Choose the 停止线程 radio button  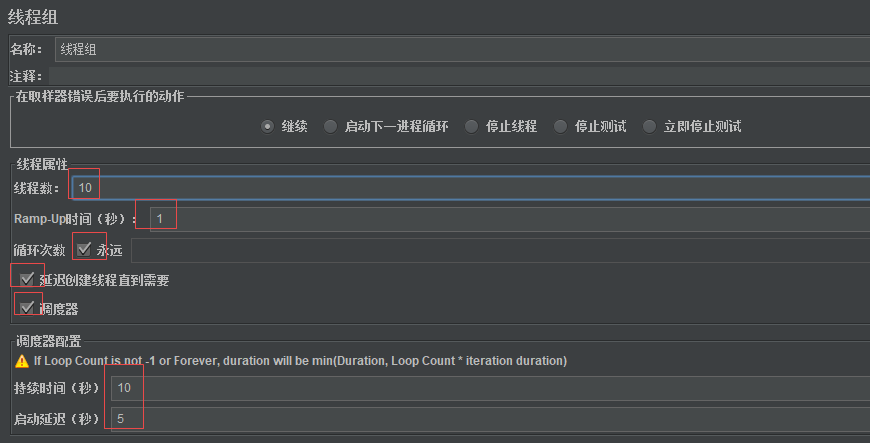tap(472, 127)
